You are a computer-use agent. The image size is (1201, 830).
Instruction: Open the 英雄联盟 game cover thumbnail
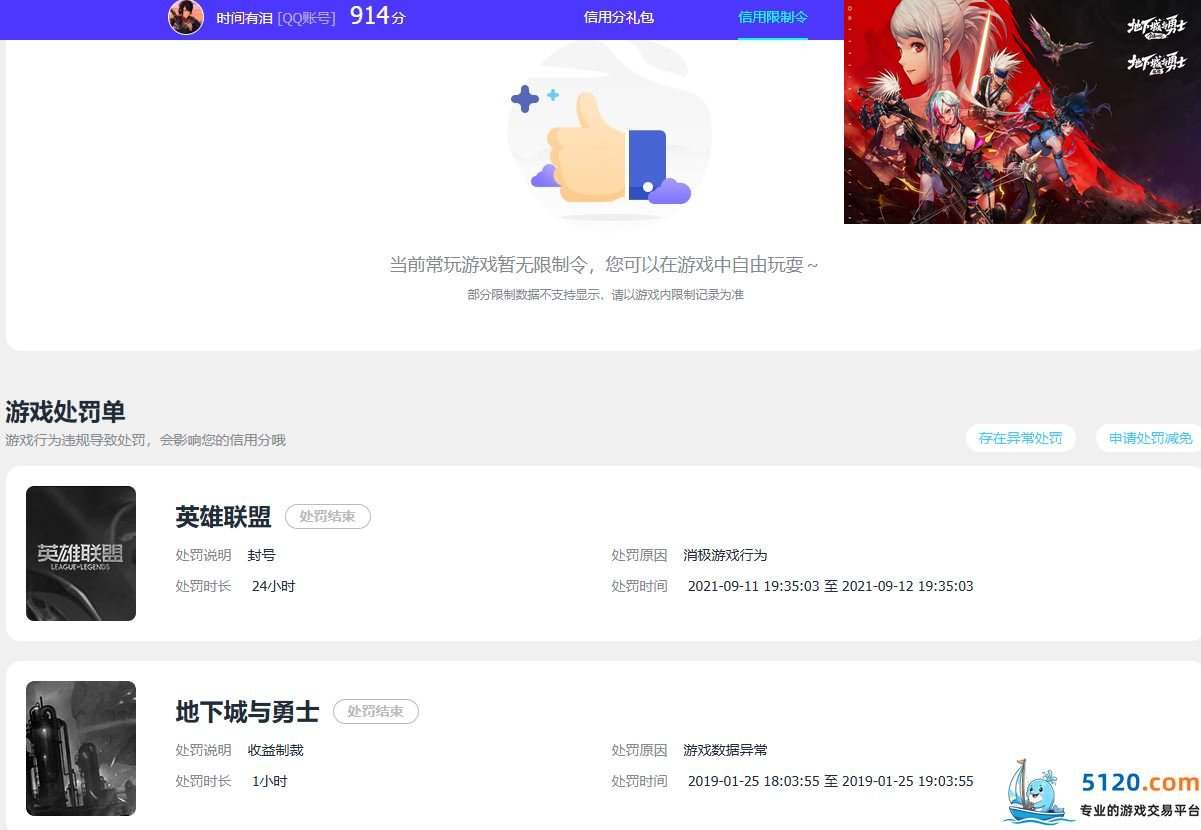pos(81,553)
